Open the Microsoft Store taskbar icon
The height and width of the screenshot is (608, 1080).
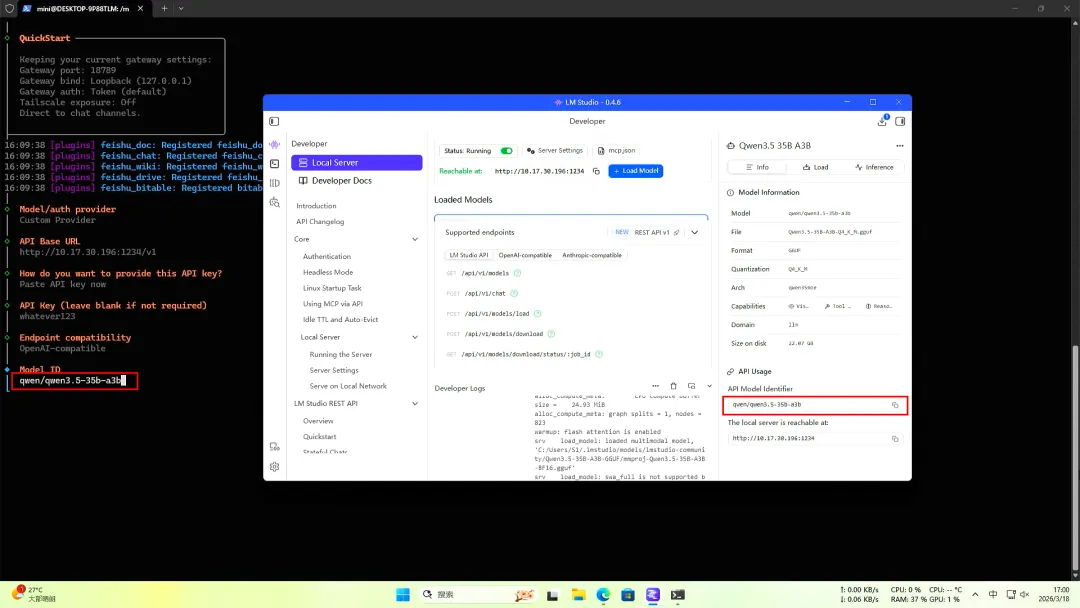tap(628, 594)
